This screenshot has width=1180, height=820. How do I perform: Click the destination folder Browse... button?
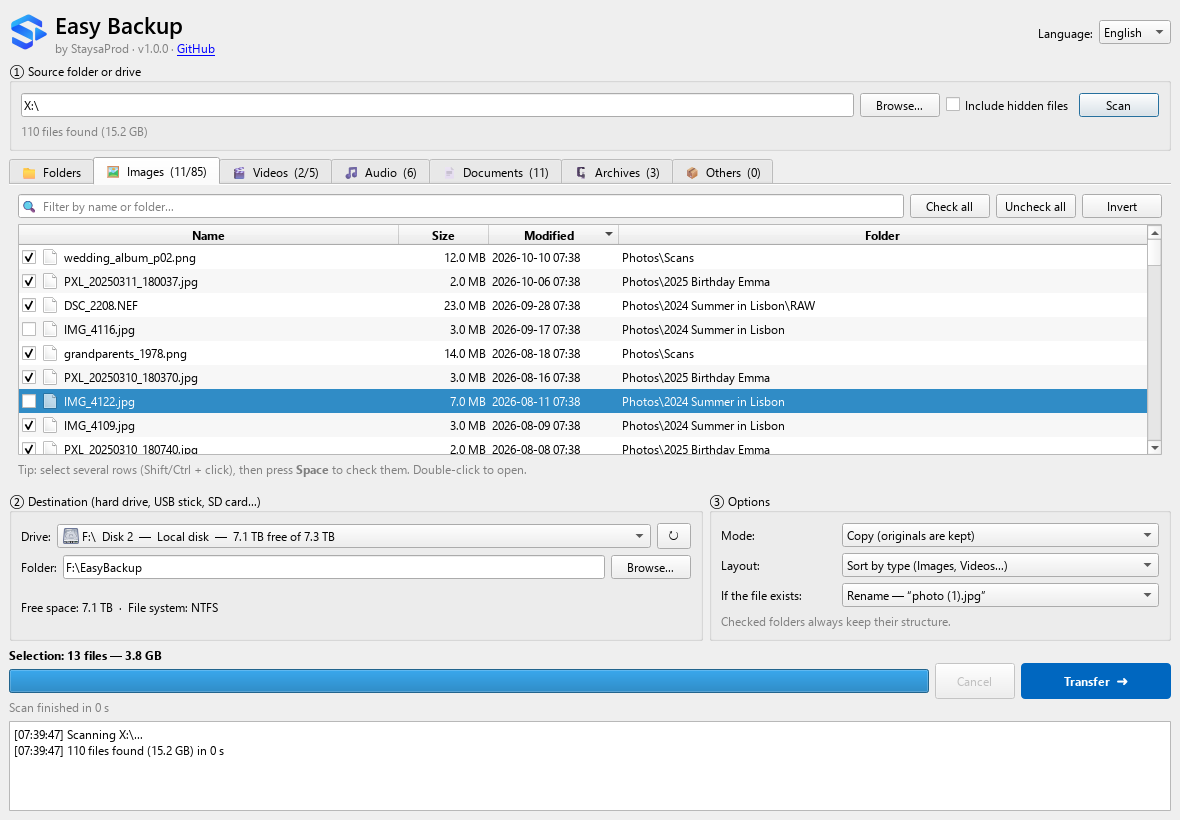[650, 567]
